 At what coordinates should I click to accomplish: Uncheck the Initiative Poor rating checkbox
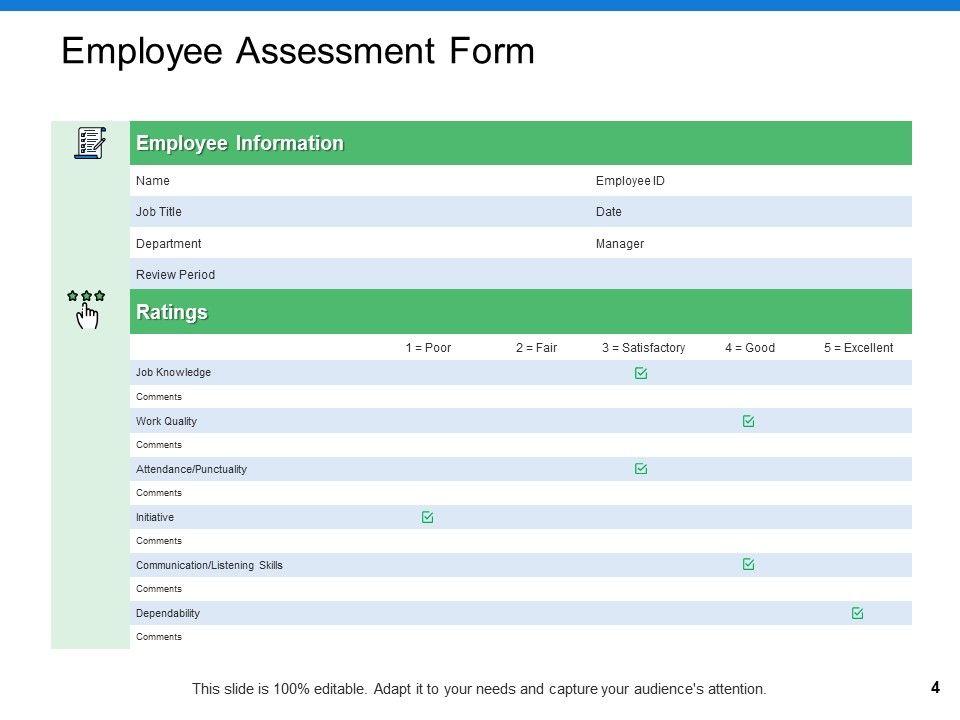coord(427,517)
